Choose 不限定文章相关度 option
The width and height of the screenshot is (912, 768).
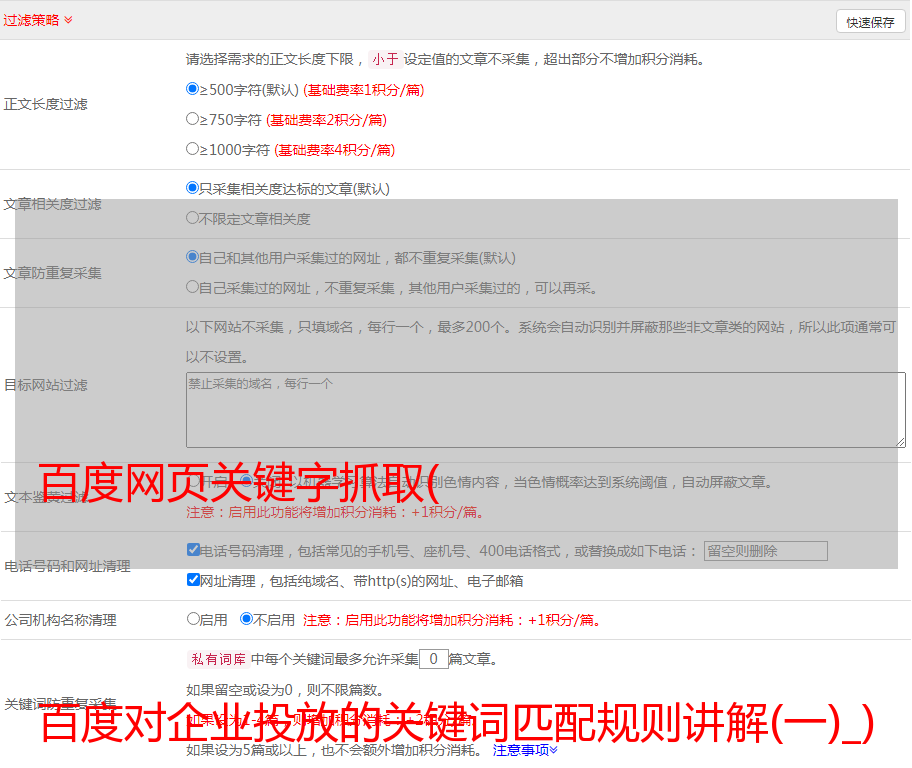[192, 218]
